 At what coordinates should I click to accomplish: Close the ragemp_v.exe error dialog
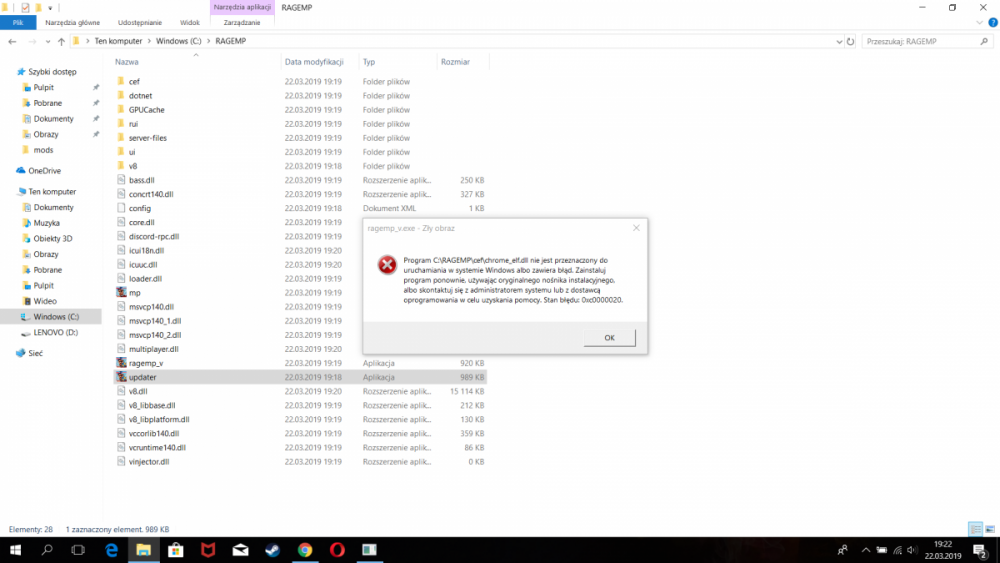click(x=636, y=228)
